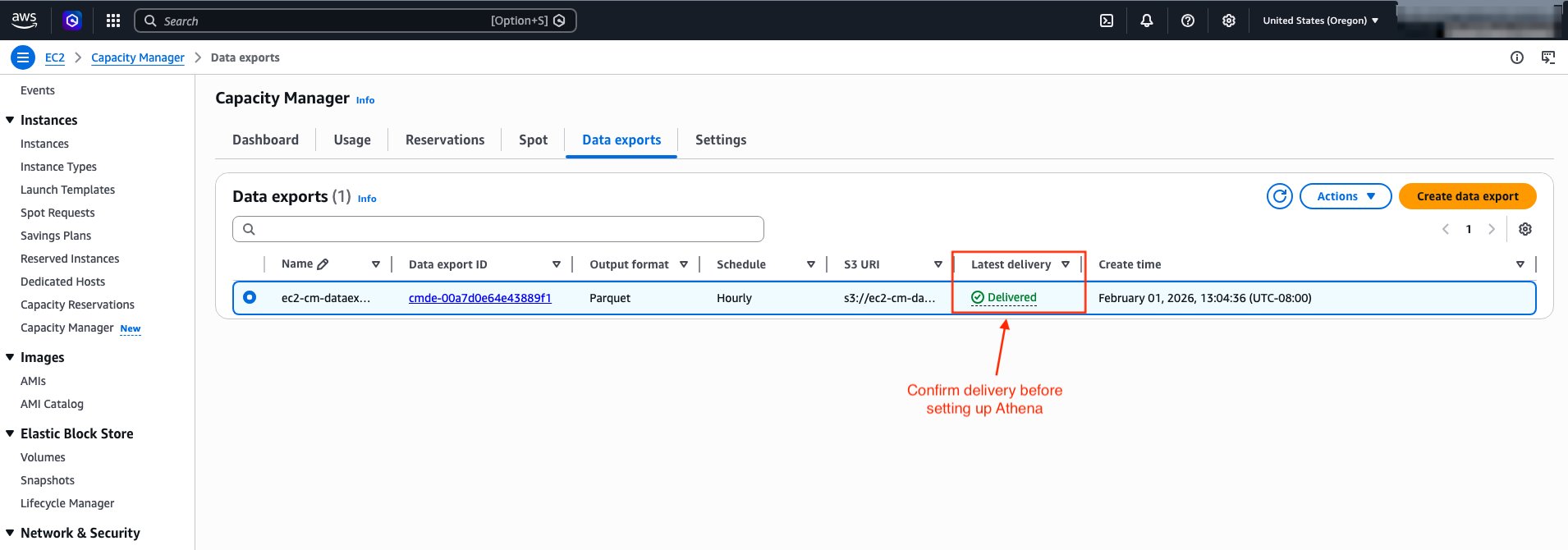Sort by Create time column arrow
This screenshot has width=1568, height=550.
tap(1520, 264)
